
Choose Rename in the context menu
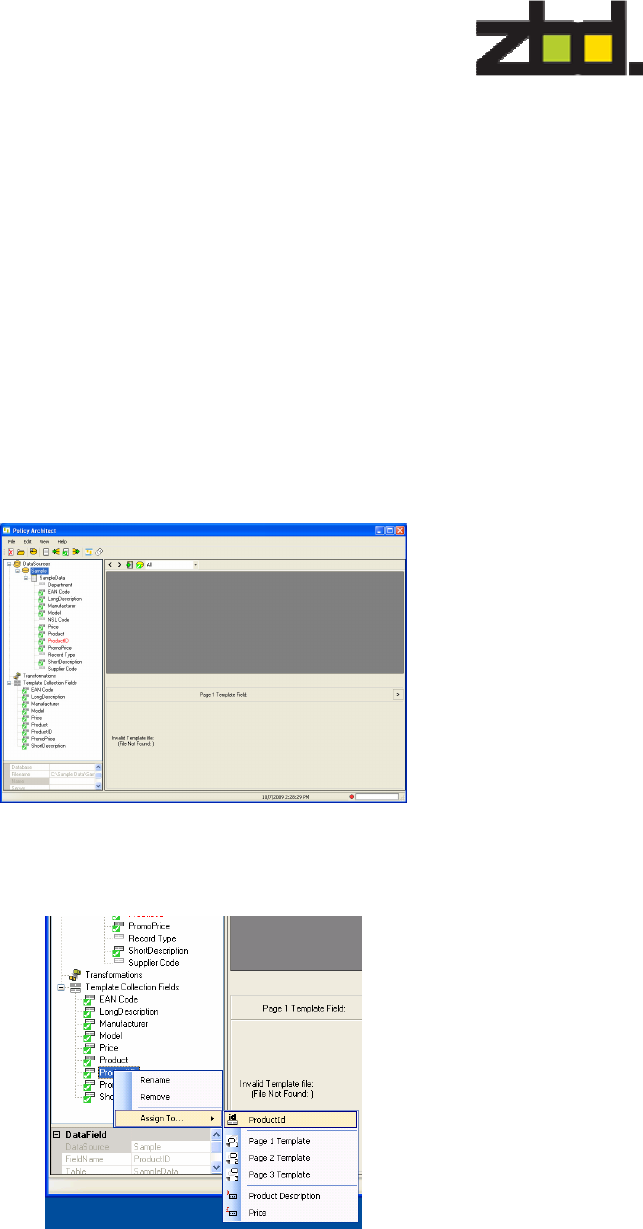pyautogui.click(x=155, y=1080)
